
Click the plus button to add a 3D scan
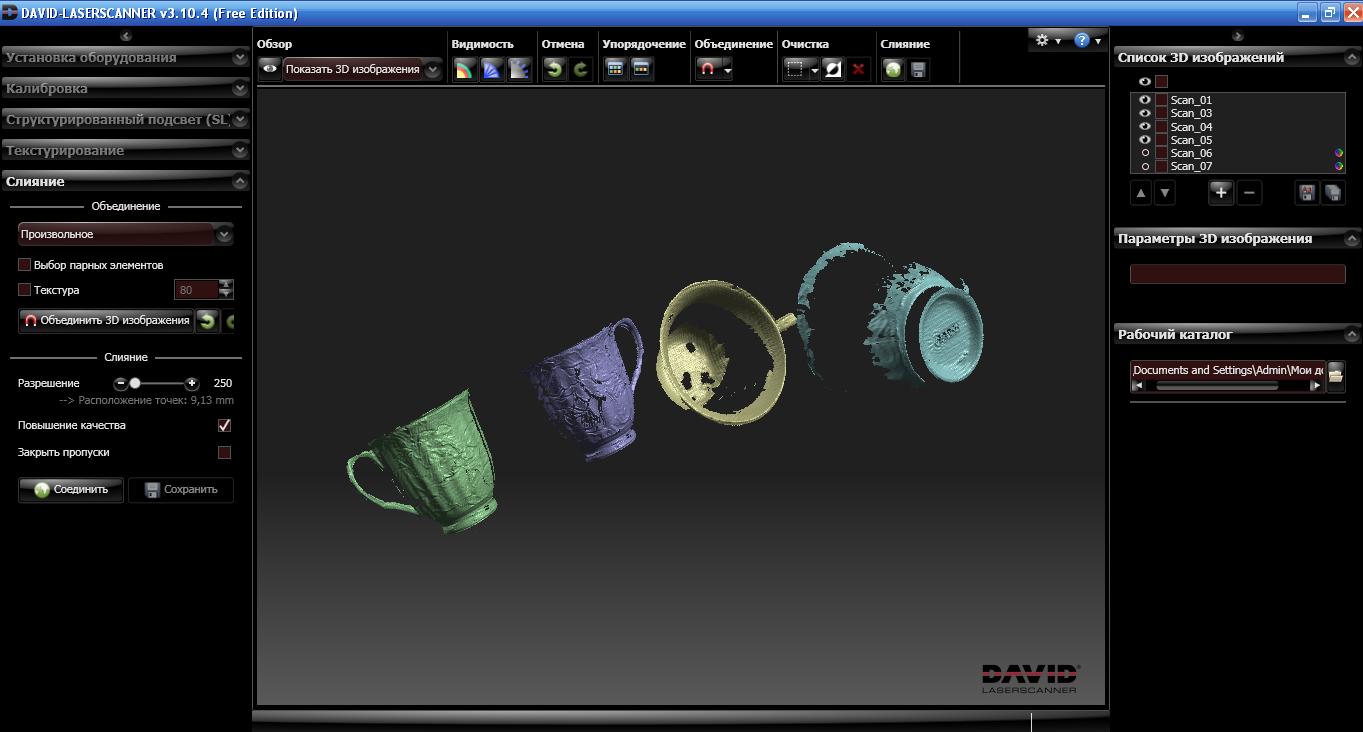1220,193
